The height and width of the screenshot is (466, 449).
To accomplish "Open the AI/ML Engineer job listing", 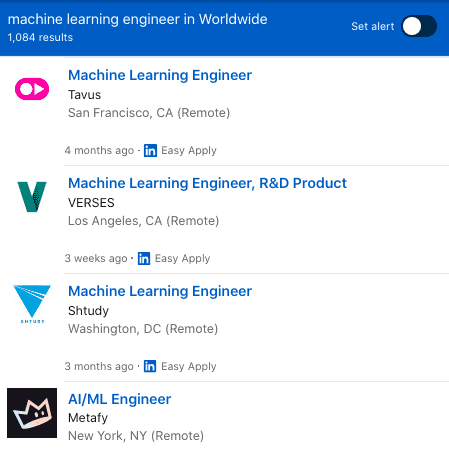I will click(120, 399).
